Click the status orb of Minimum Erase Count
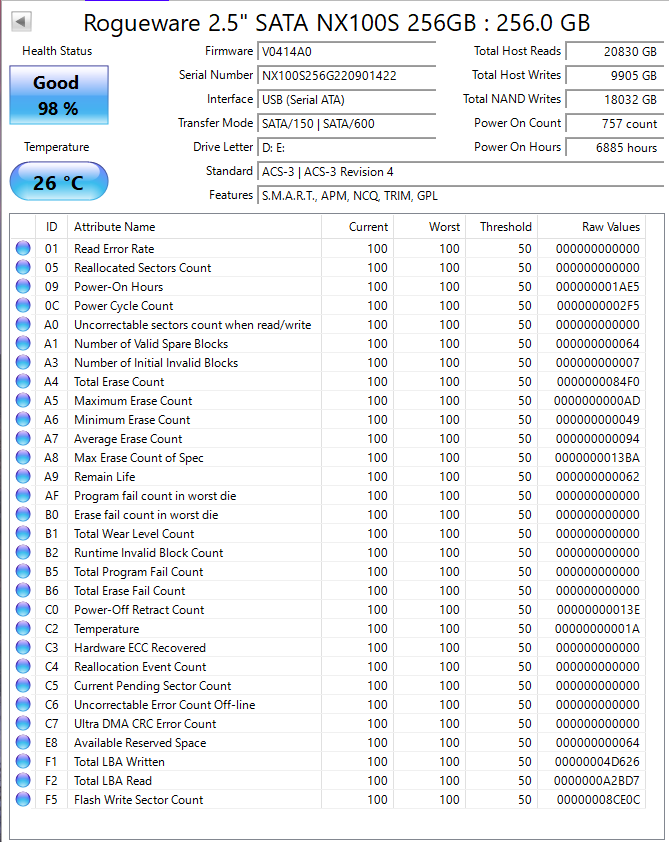The image size is (669, 842). [23, 419]
